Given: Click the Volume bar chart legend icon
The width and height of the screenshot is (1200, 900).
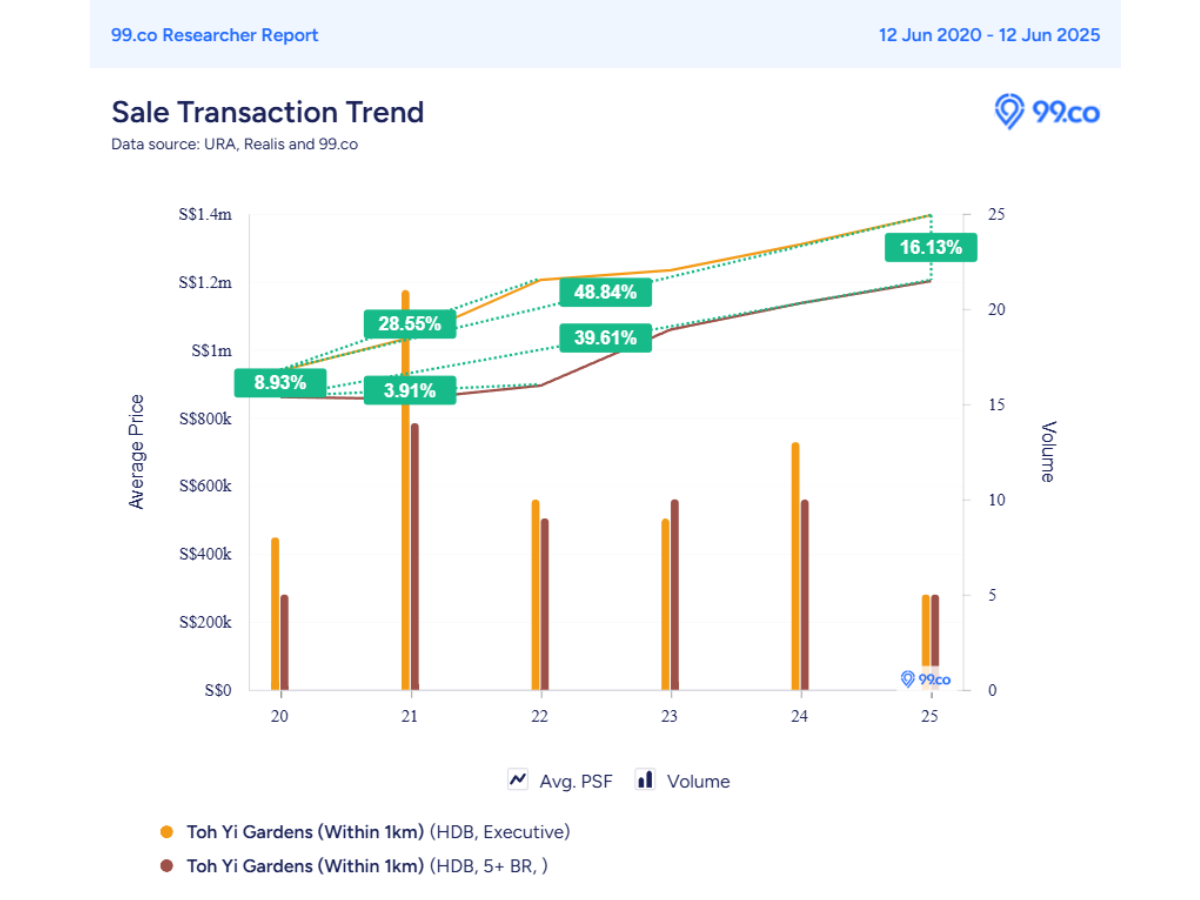Looking at the screenshot, I should (645, 780).
